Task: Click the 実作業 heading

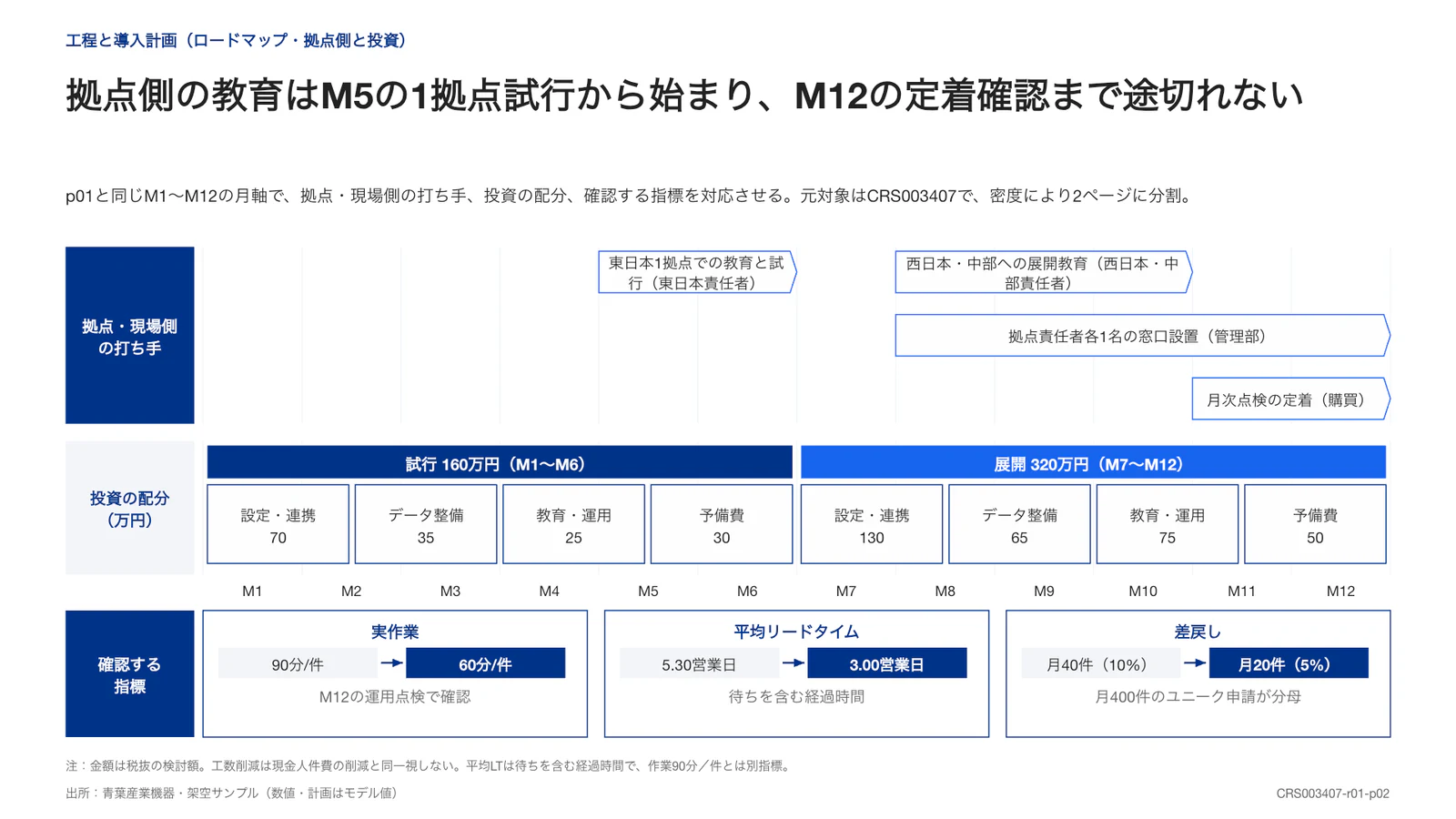Action: point(395,632)
